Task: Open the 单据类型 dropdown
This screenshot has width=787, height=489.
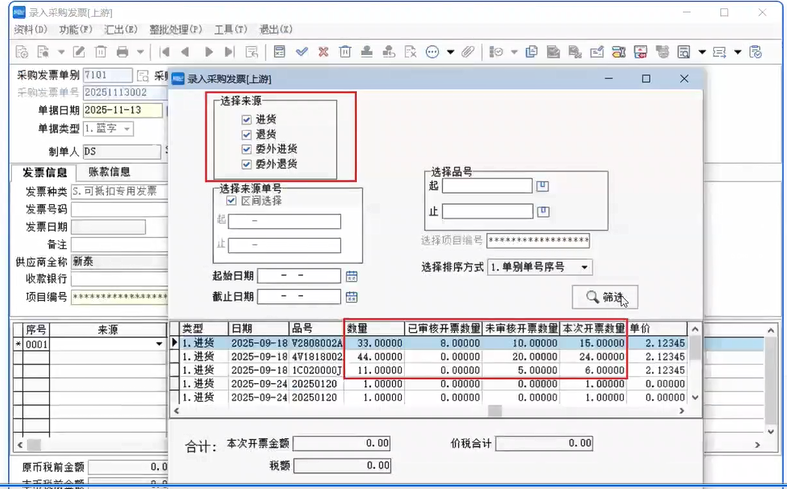Action: (127, 129)
